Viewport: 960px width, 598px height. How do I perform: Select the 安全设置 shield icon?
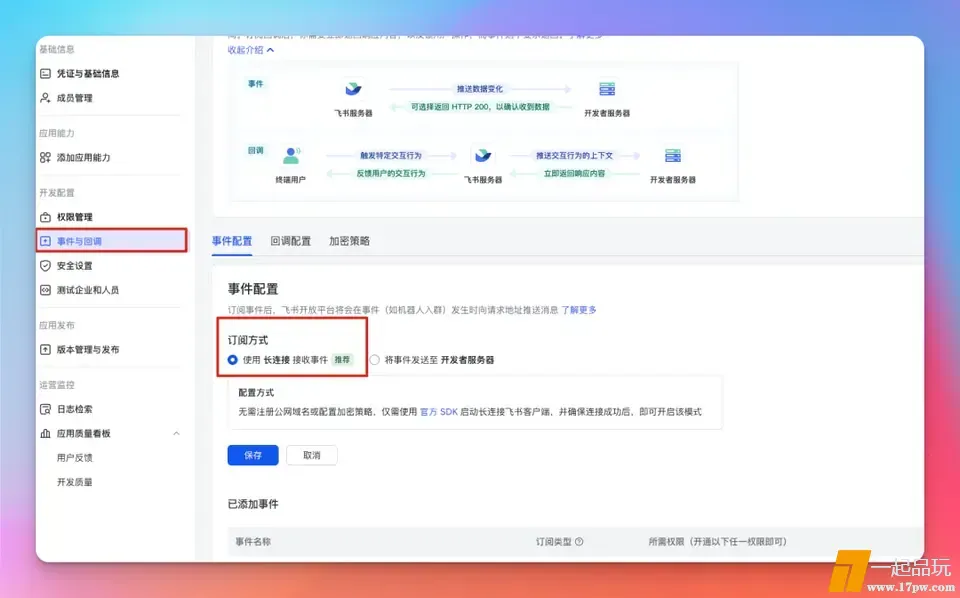[x=45, y=266]
